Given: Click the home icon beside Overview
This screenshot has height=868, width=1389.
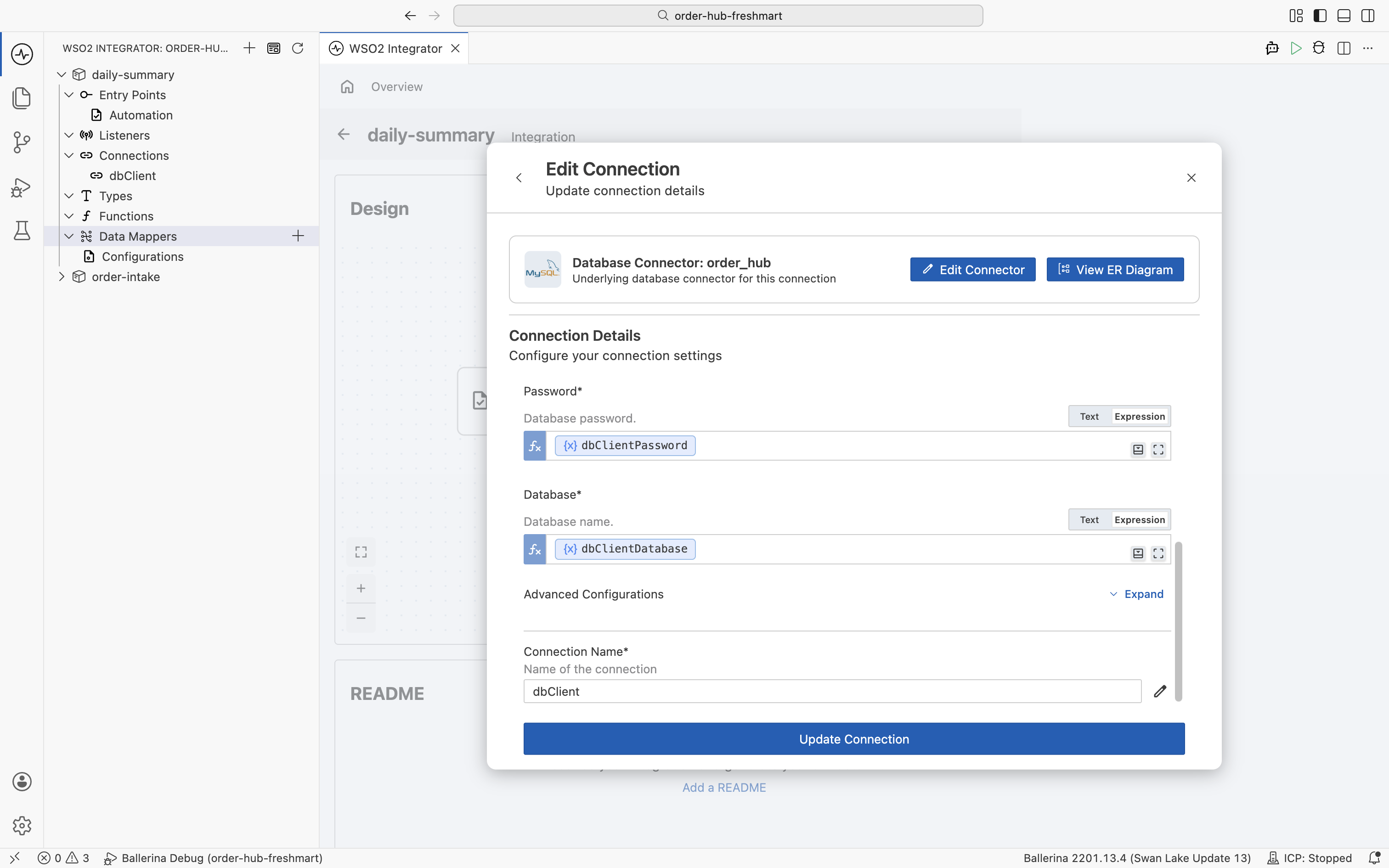Looking at the screenshot, I should pyautogui.click(x=347, y=87).
